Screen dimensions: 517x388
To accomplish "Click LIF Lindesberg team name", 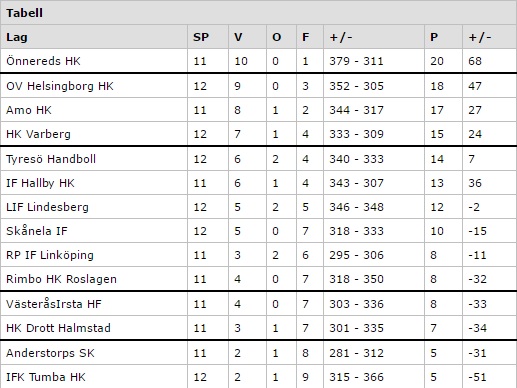I will [x=47, y=207].
